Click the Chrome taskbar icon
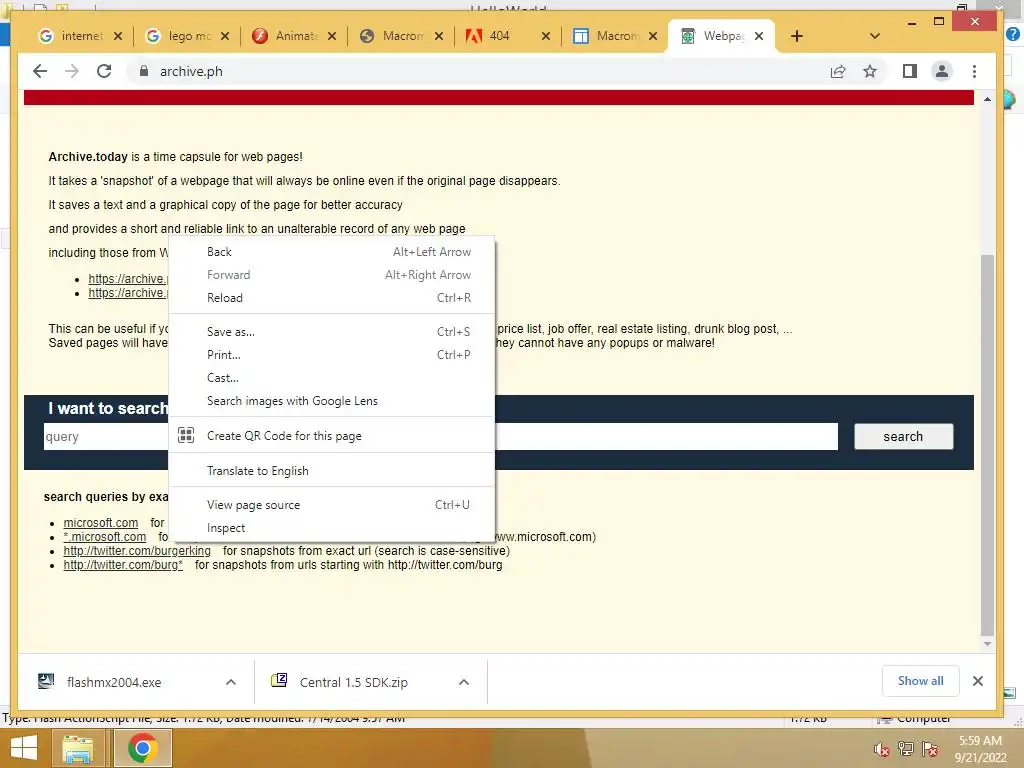Screen dimensions: 1024x768 coord(142,748)
